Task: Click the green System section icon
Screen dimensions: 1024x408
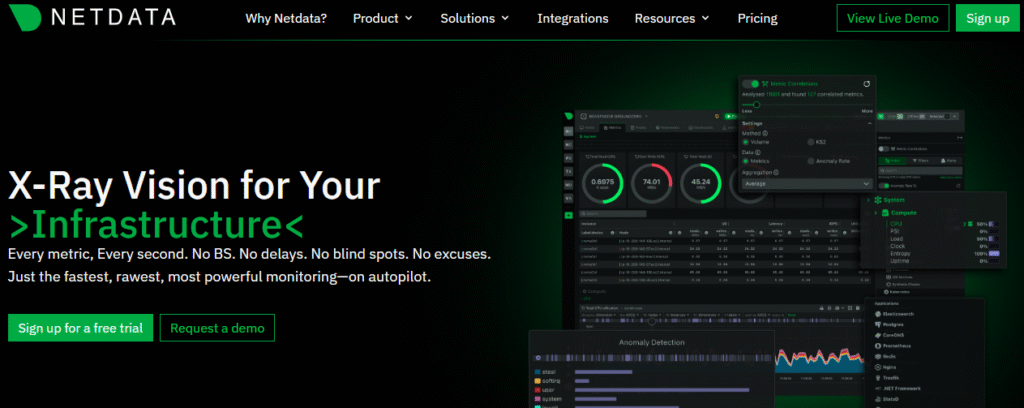Action: point(879,201)
